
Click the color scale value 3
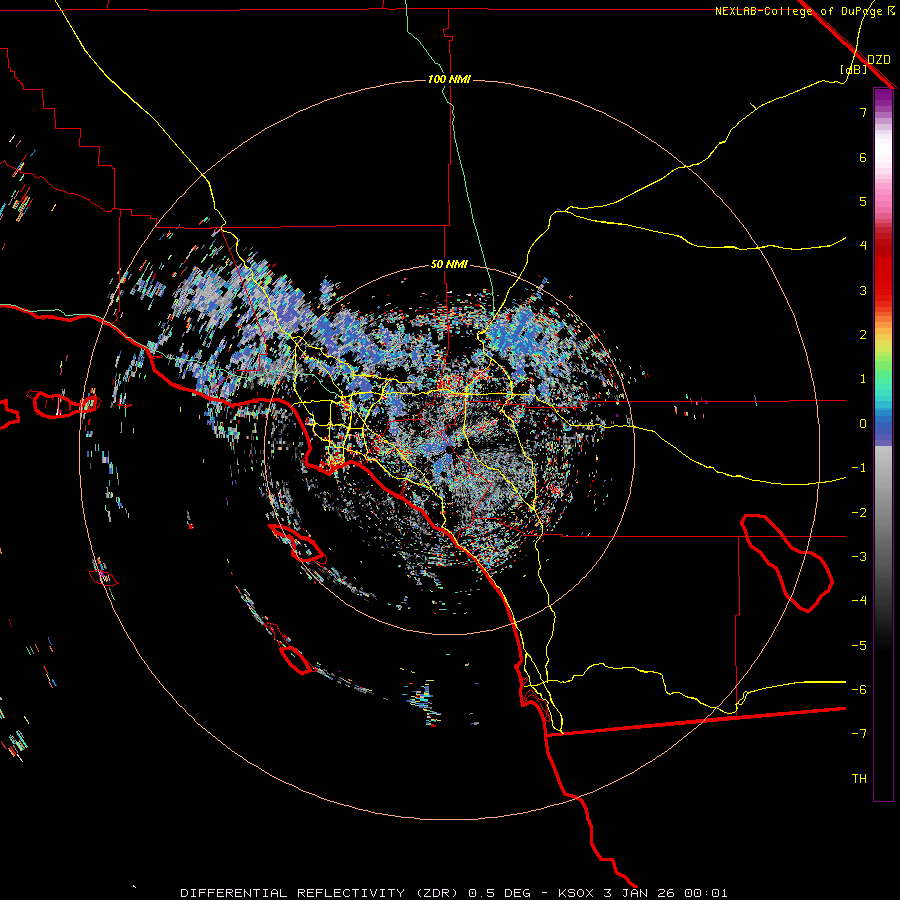pyautogui.click(x=863, y=290)
